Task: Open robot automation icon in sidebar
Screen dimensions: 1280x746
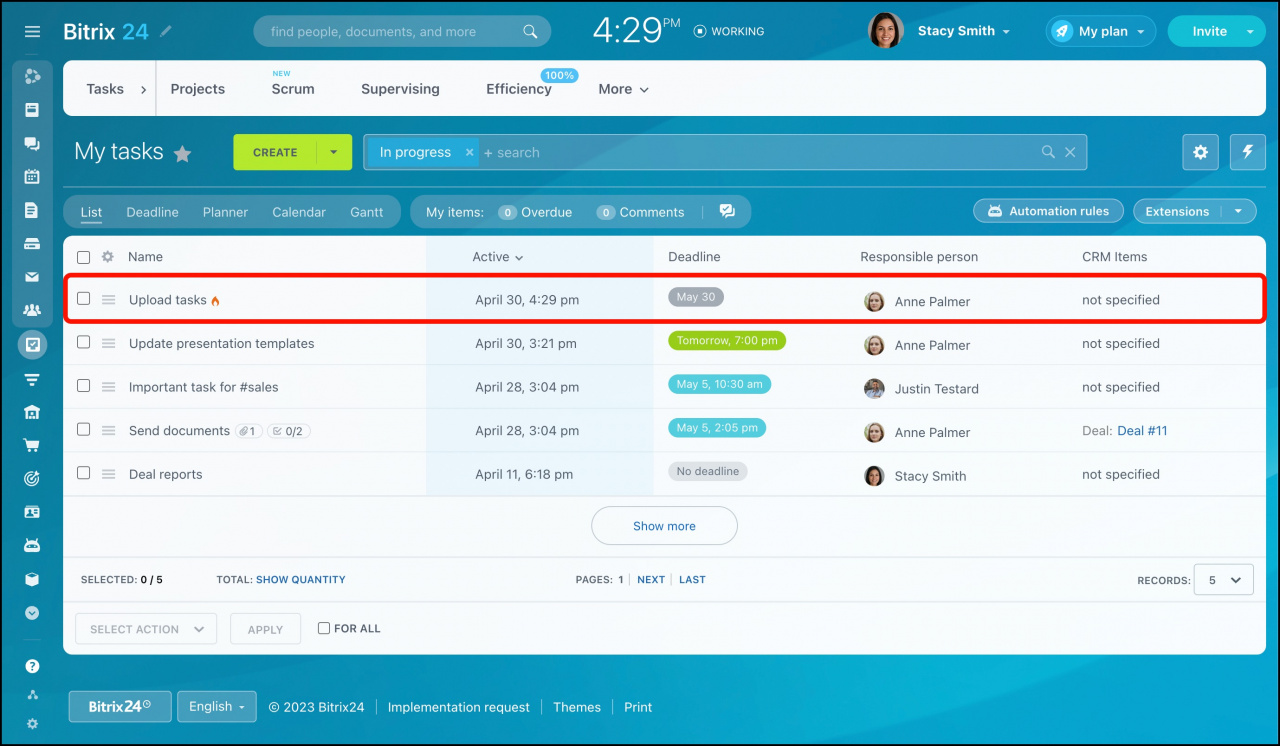Action: tap(32, 546)
